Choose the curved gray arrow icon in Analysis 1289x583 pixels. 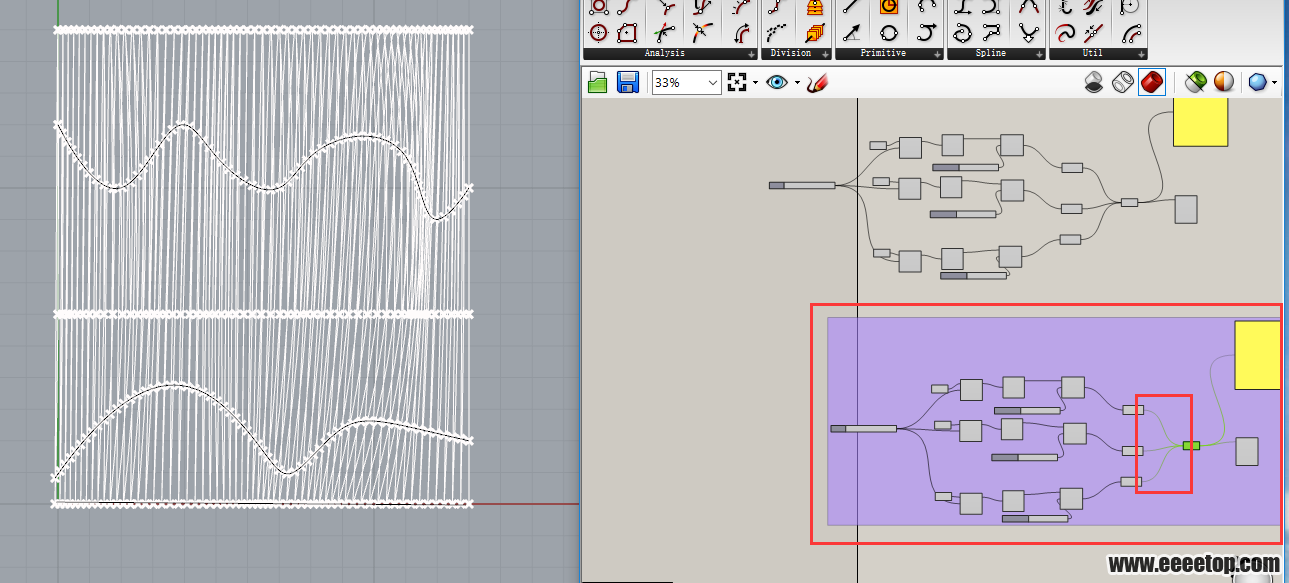pyautogui.click(x=741, y=33)
